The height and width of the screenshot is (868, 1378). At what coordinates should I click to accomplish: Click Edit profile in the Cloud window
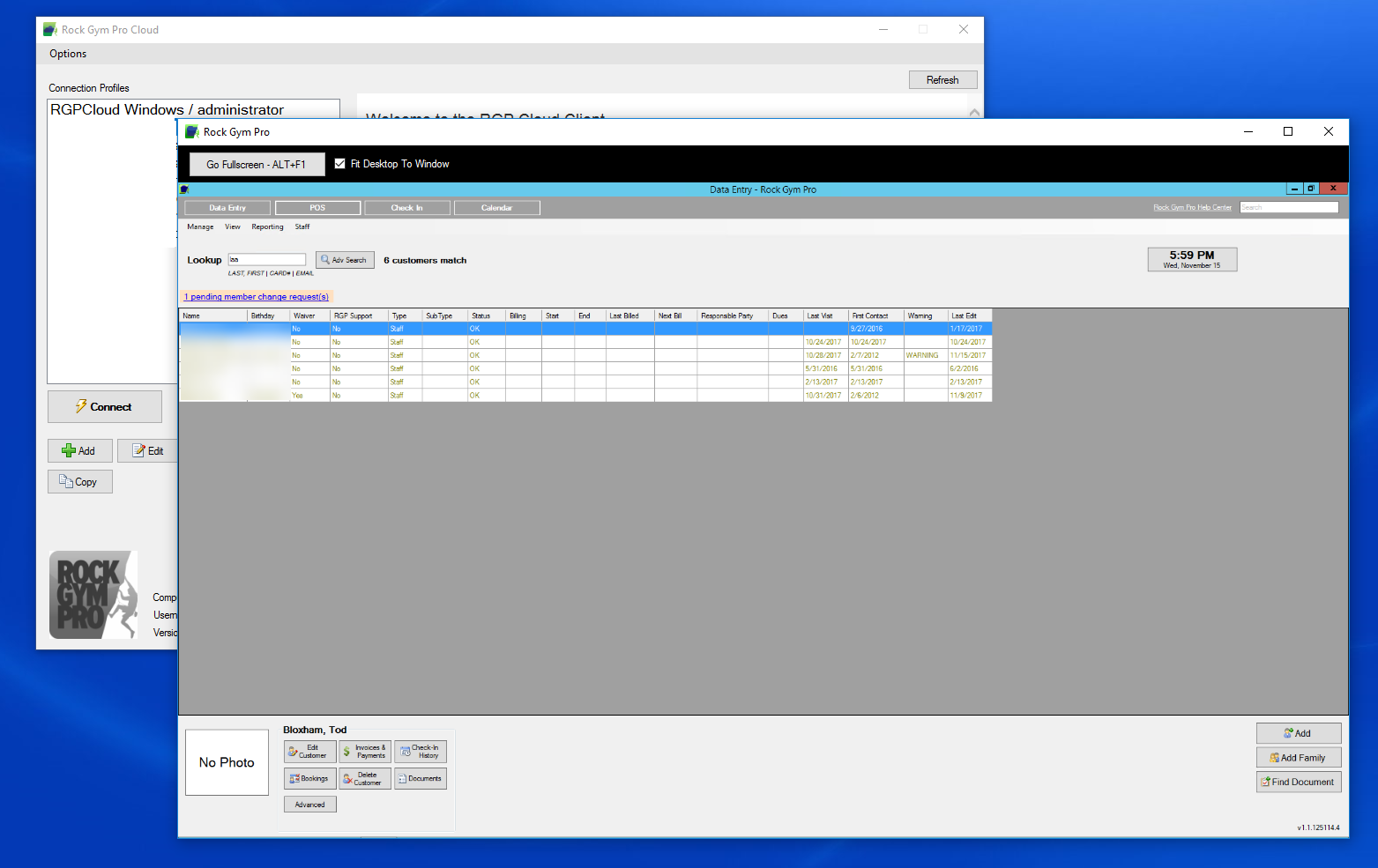pyautogui.click(x=148, y=451)
